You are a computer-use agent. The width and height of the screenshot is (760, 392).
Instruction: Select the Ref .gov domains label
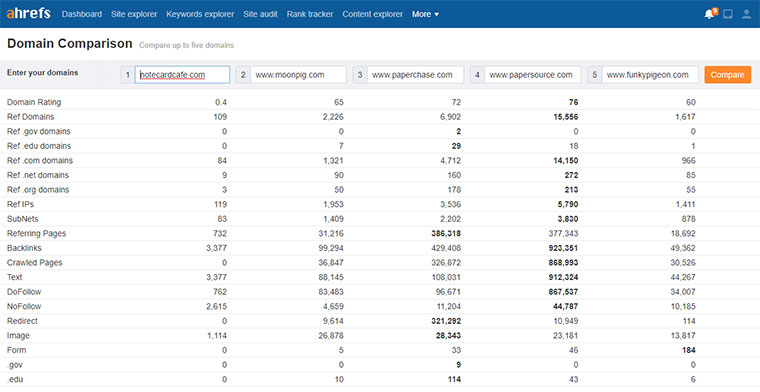[x=39, y=131]
